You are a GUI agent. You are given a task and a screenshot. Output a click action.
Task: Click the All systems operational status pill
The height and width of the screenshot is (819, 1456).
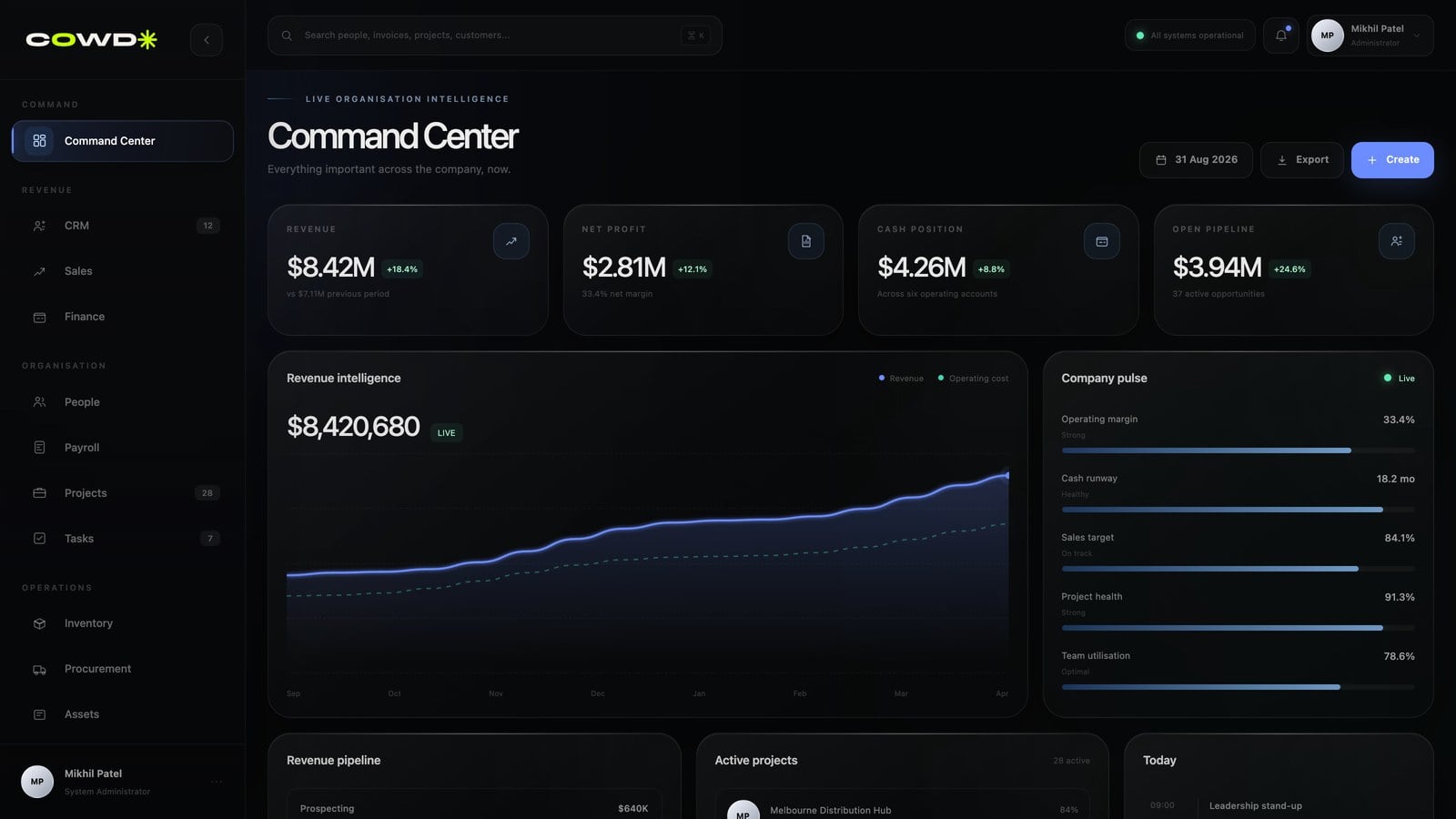1190,35
